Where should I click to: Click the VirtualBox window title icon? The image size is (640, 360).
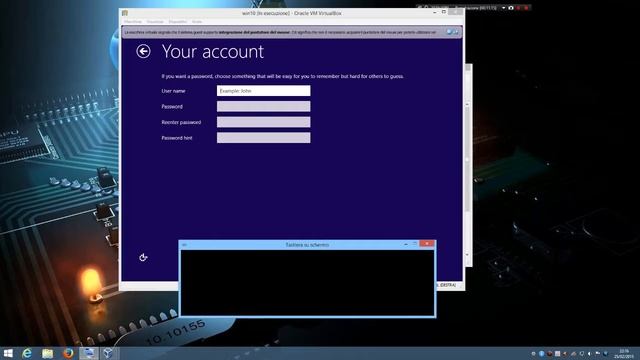pos(125,13)
